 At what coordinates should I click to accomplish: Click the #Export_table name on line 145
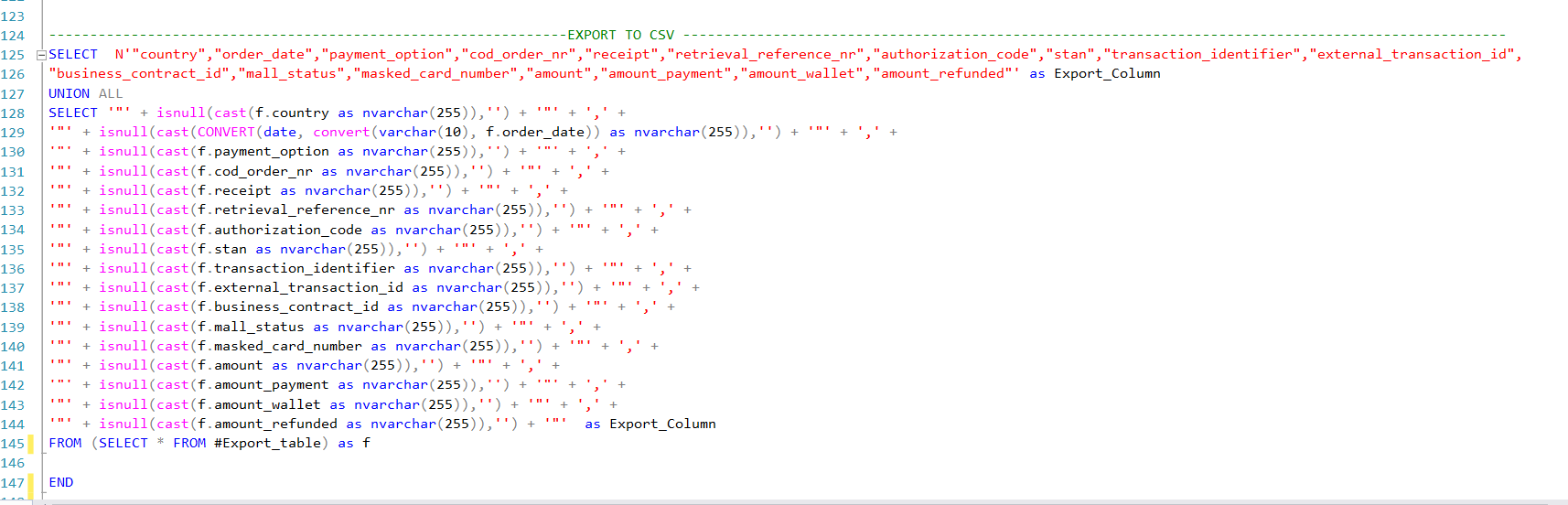268,443
